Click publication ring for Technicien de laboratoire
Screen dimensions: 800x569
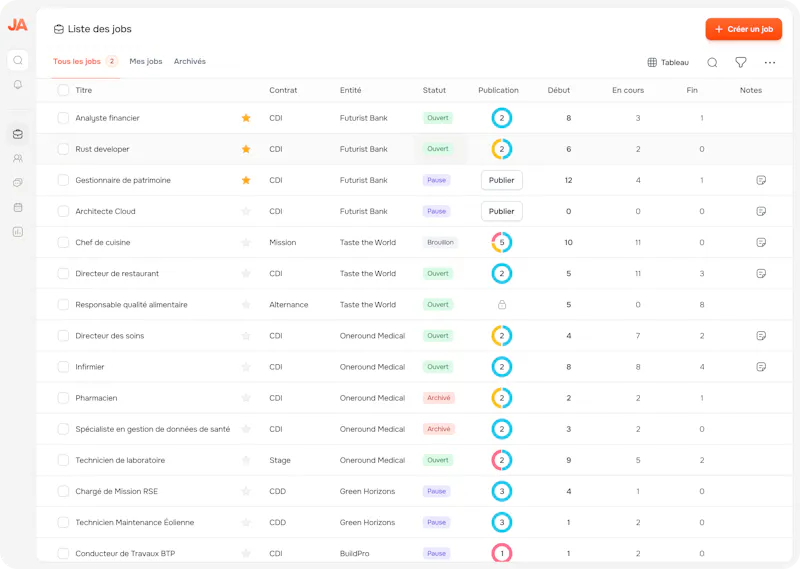tap(502, 460)
